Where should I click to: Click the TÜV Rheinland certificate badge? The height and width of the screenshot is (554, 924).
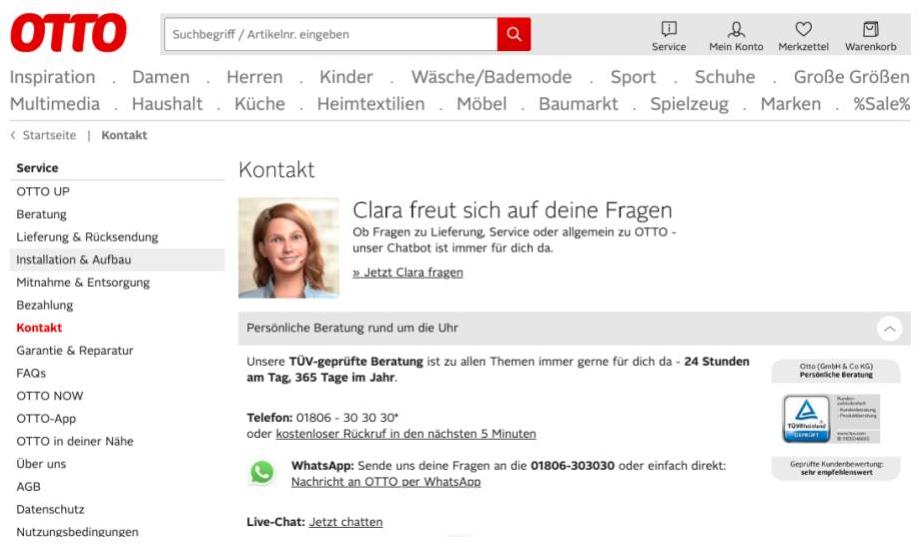[831, 419]
